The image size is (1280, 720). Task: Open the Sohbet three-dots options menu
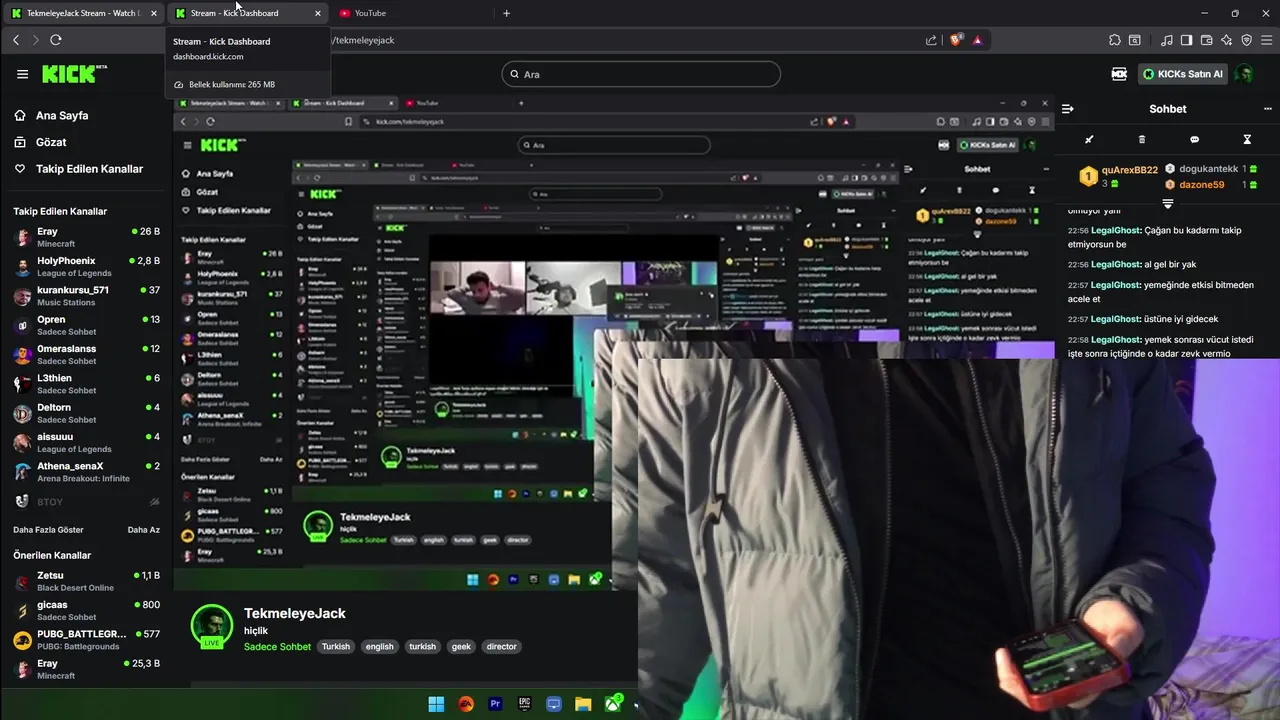point(1268,109)
